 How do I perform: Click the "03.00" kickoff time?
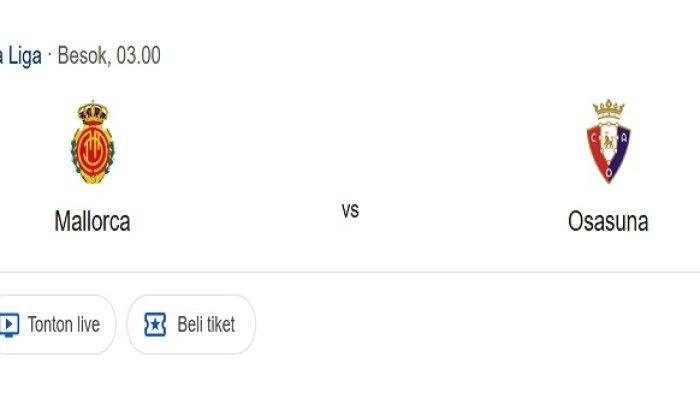(x=138, y=55)
